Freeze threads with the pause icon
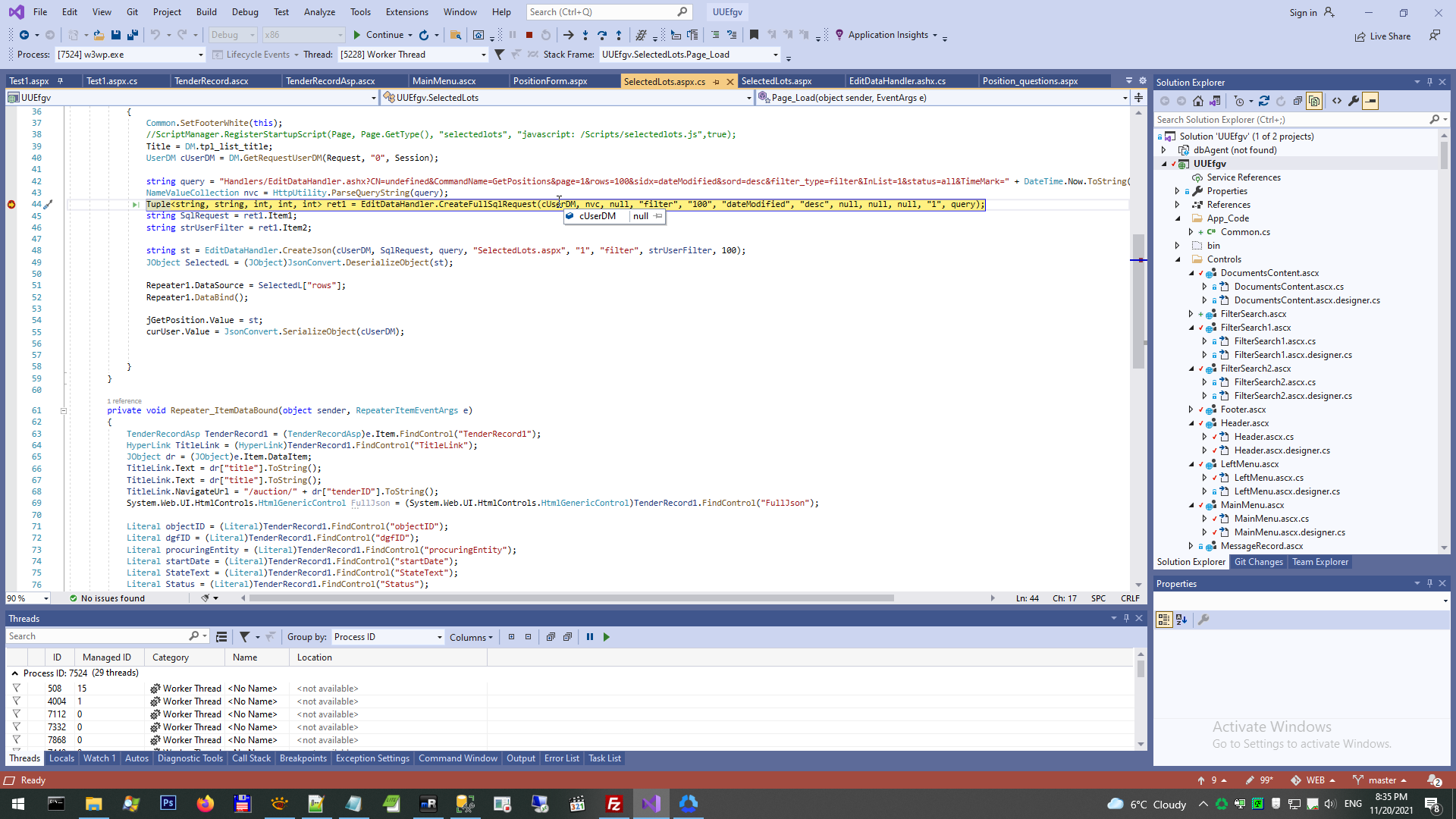 click(x=590, y=637)
